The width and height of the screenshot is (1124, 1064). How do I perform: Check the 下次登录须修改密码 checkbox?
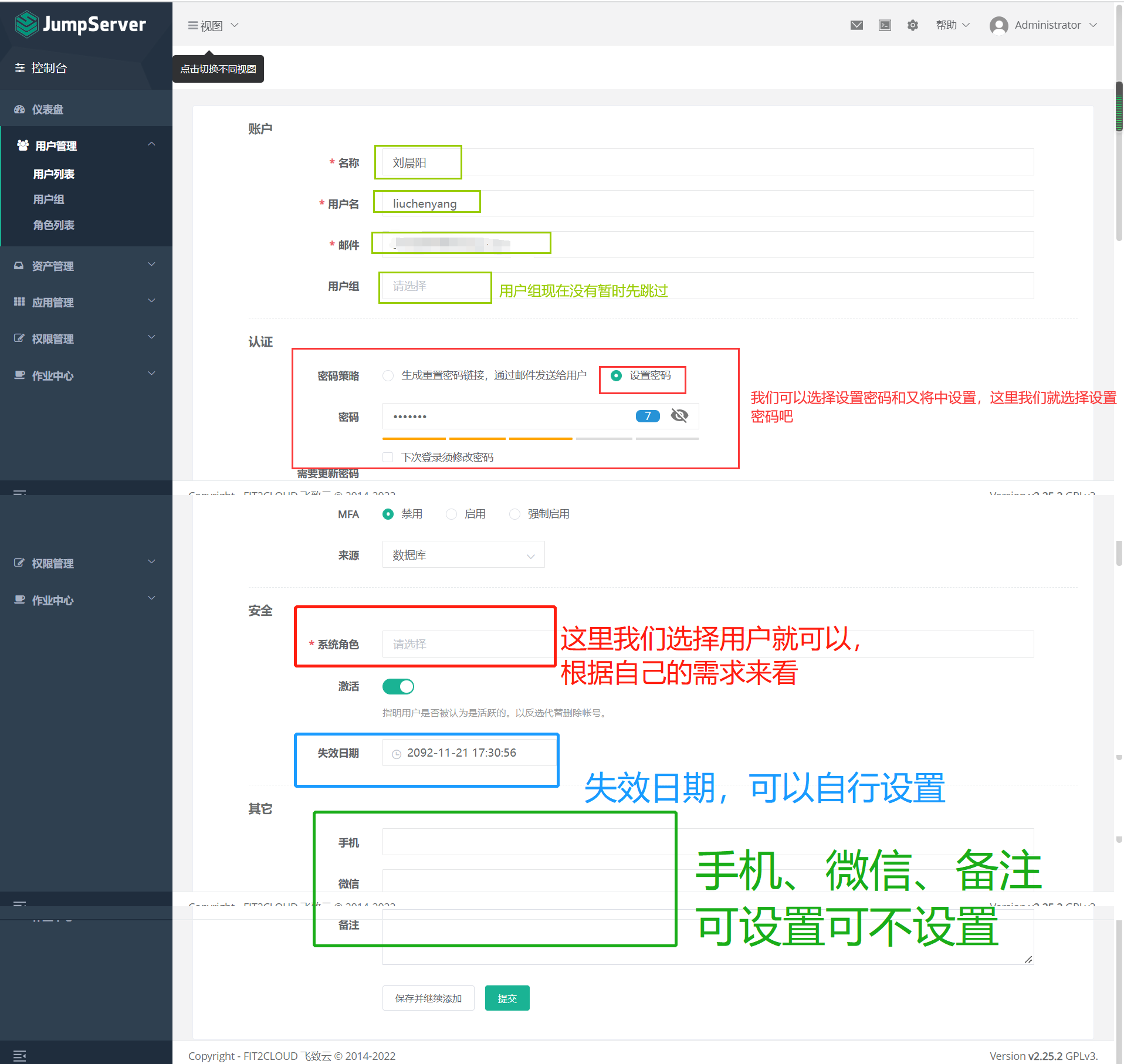pos(388,458)
